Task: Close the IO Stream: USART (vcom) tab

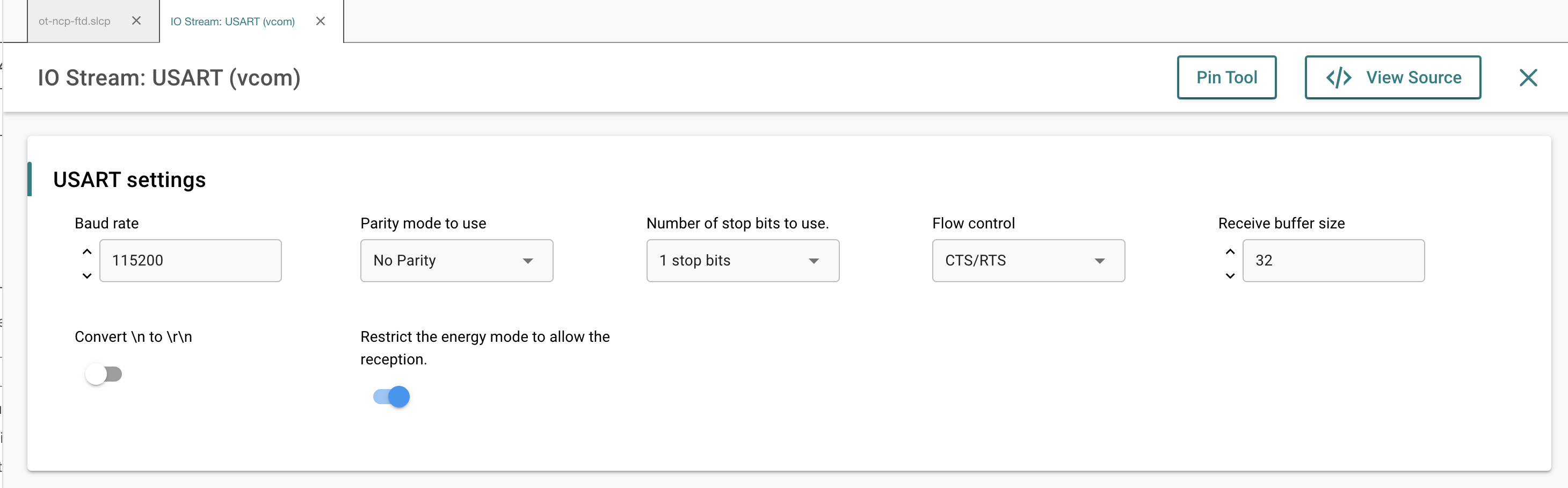Action: 321,21
